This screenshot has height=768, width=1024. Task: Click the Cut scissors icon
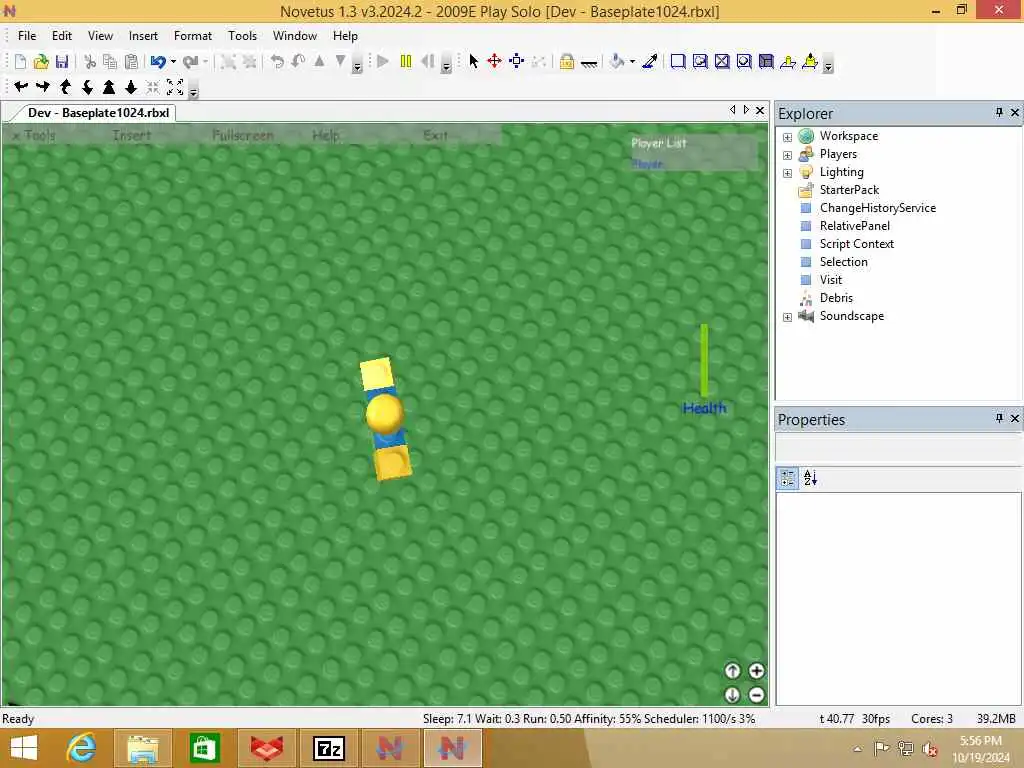point(90,61)
